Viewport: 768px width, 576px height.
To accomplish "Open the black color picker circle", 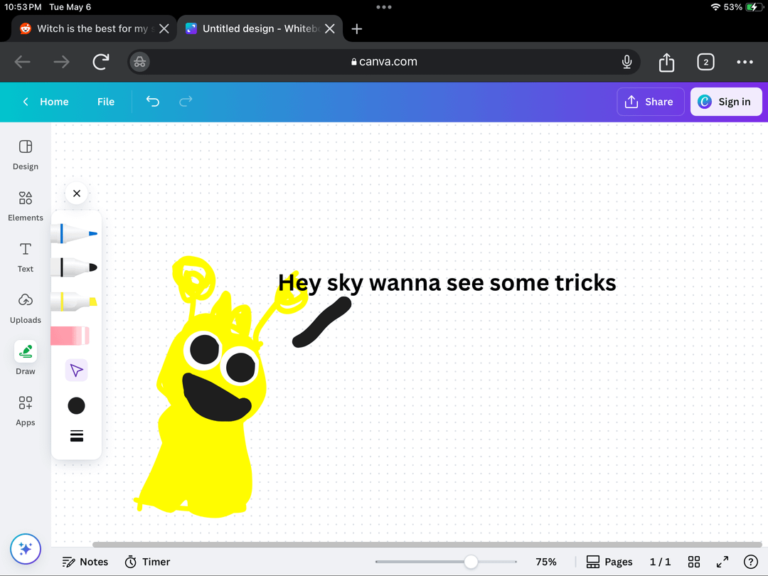I will point(76,406).
